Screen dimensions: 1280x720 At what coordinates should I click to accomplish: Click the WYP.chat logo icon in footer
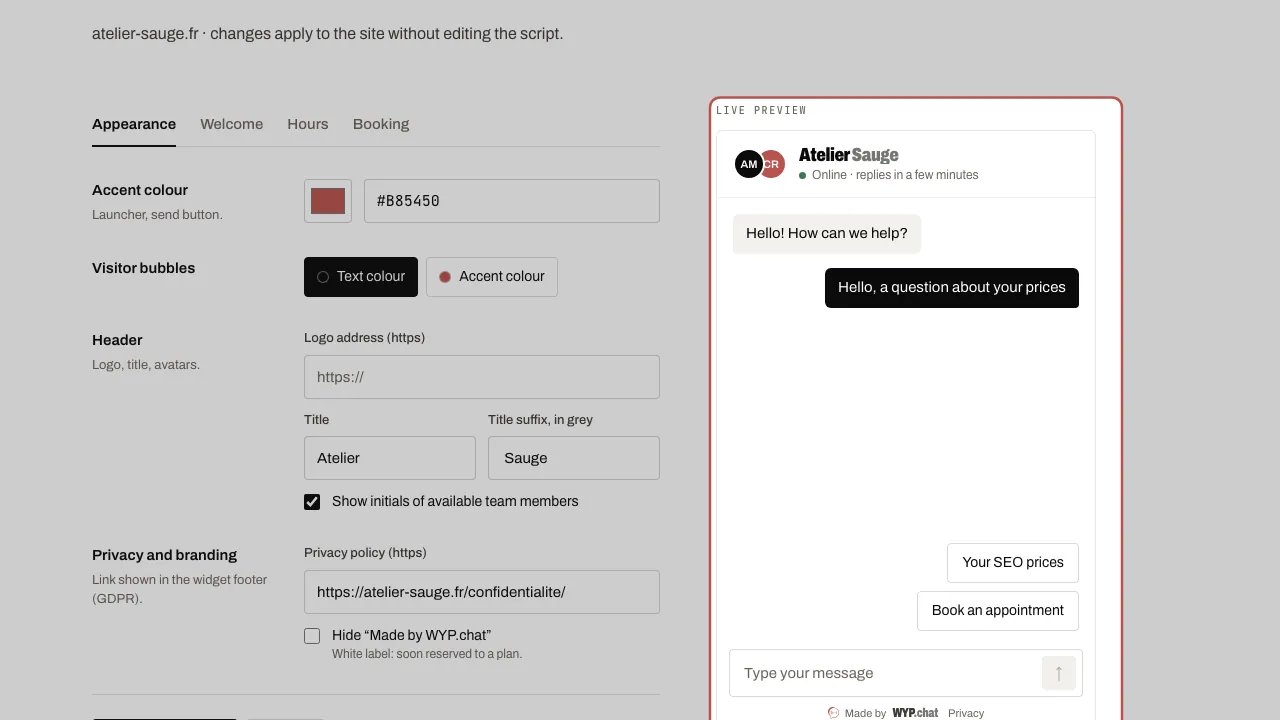[x=833, y=713]
